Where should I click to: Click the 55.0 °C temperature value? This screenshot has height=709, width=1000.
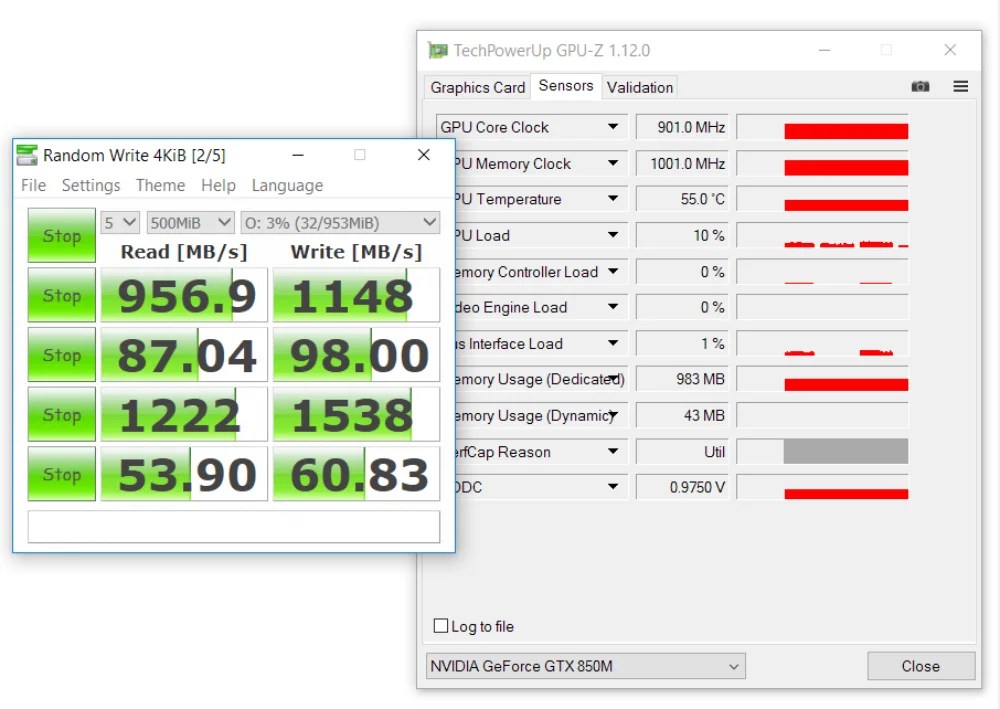[682, 199]
